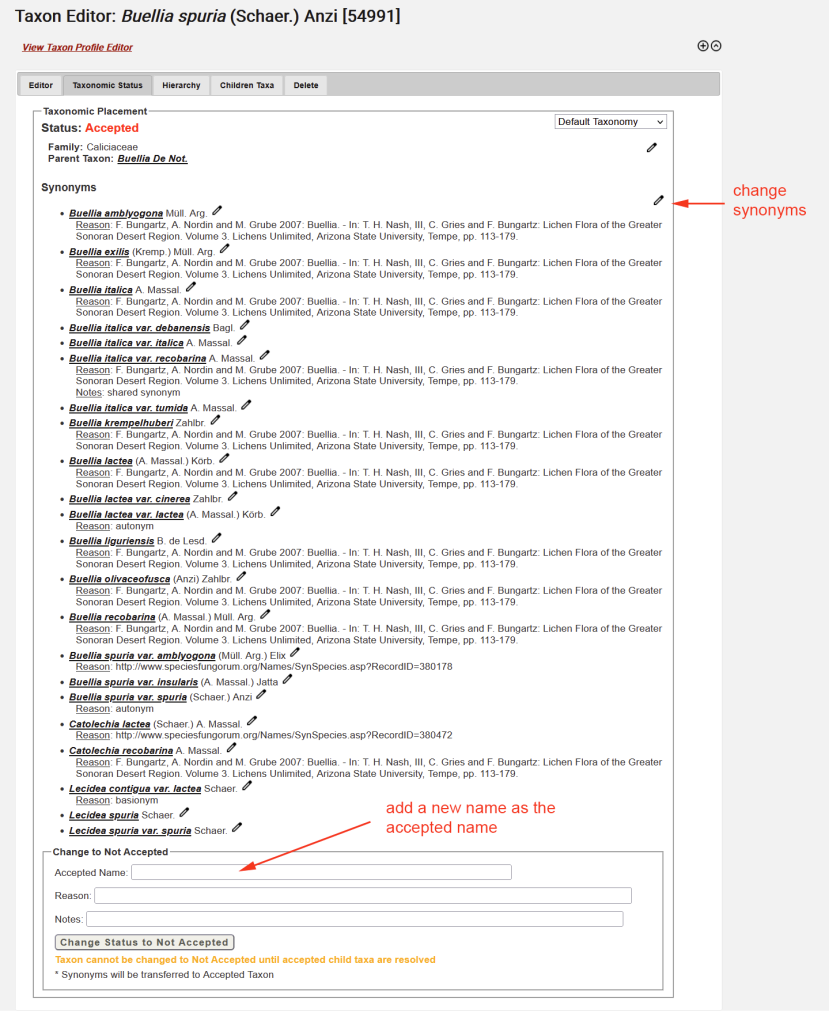Click pencil icon for Buellia liguriensis

(217, 539)
